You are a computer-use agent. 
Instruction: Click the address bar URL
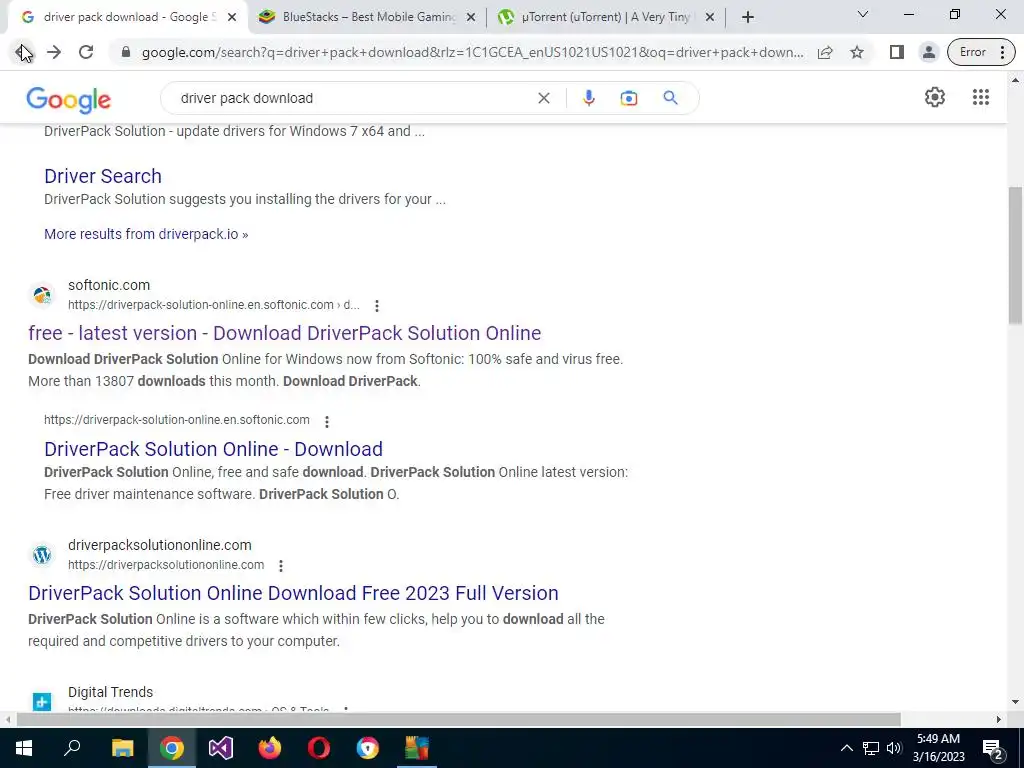pyautogui.click(x=472, y=52)
